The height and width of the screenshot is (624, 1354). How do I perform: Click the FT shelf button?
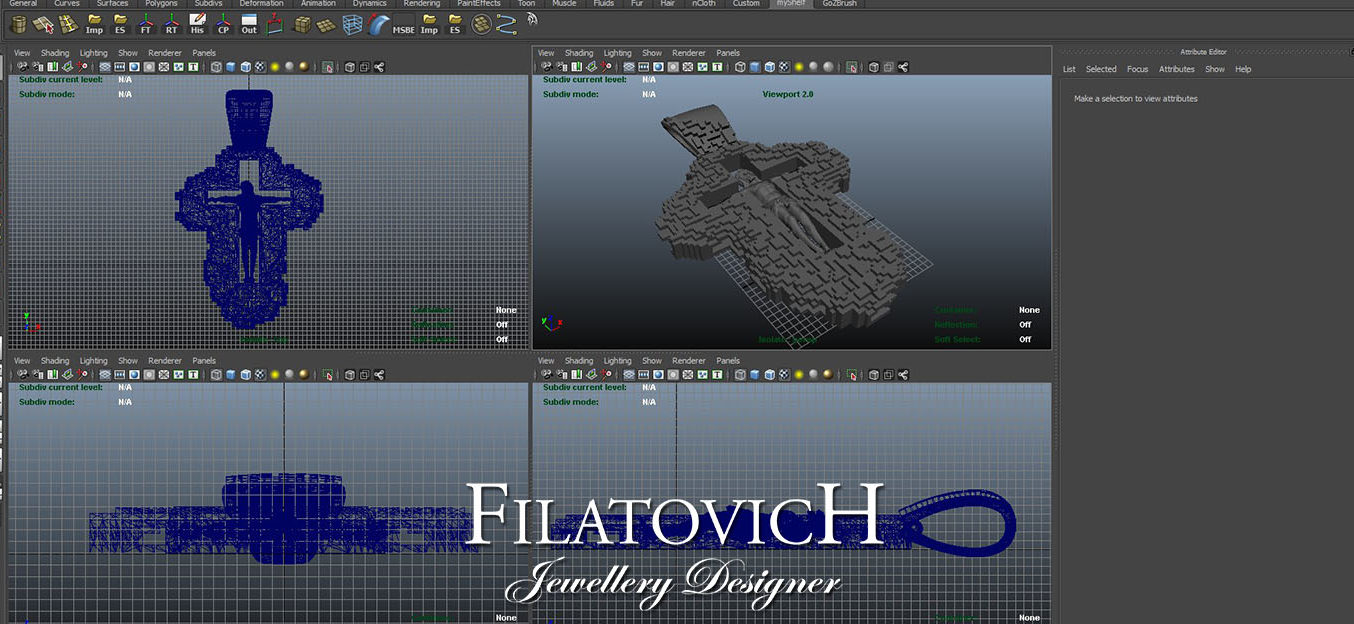pyautogui.click(x=146, y=24)
